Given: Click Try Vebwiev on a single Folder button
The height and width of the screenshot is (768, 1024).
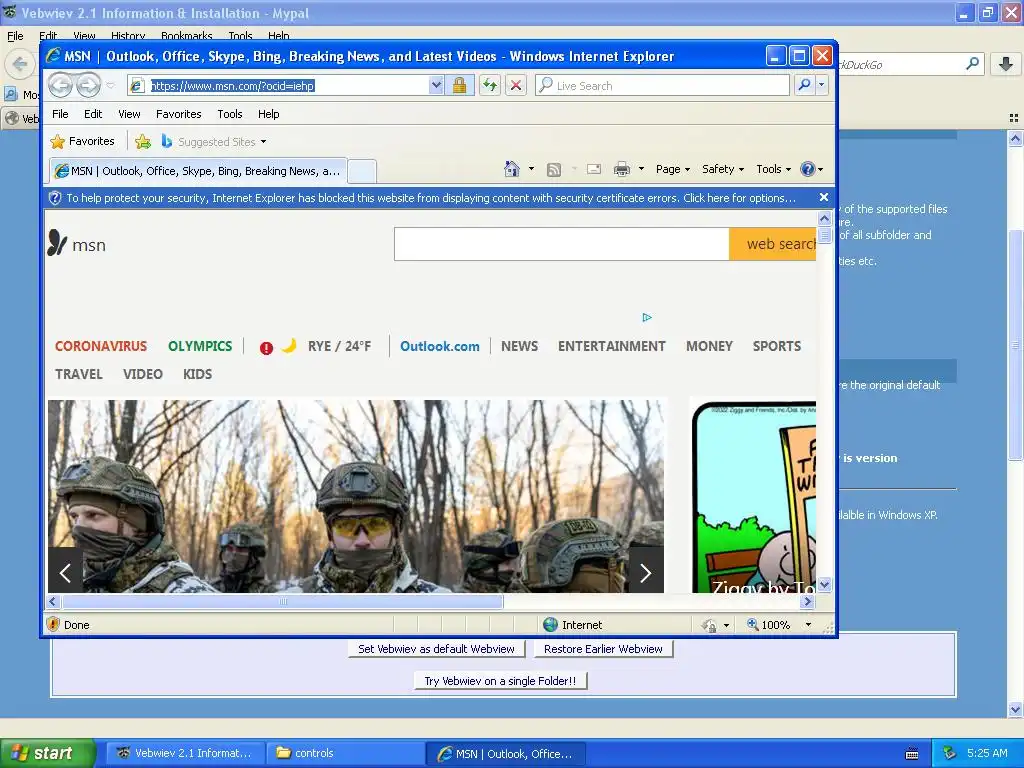Looking at the screenshot, I should (500, 681).
